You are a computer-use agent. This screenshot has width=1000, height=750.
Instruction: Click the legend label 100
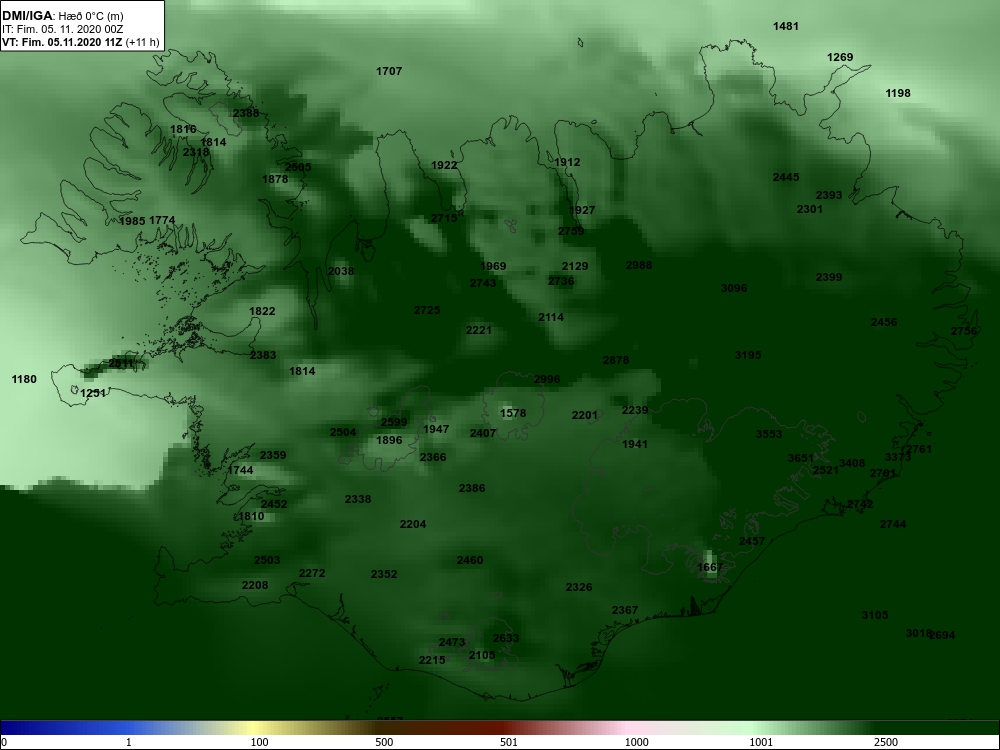259,742
